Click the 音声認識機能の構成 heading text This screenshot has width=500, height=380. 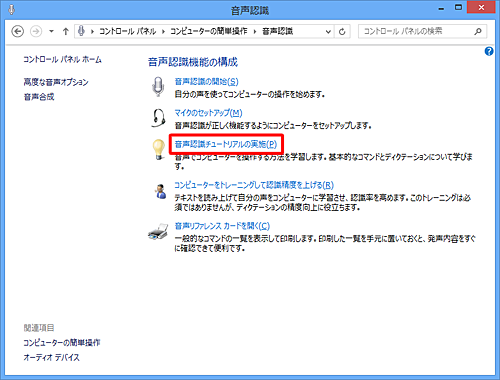(193, 62)
